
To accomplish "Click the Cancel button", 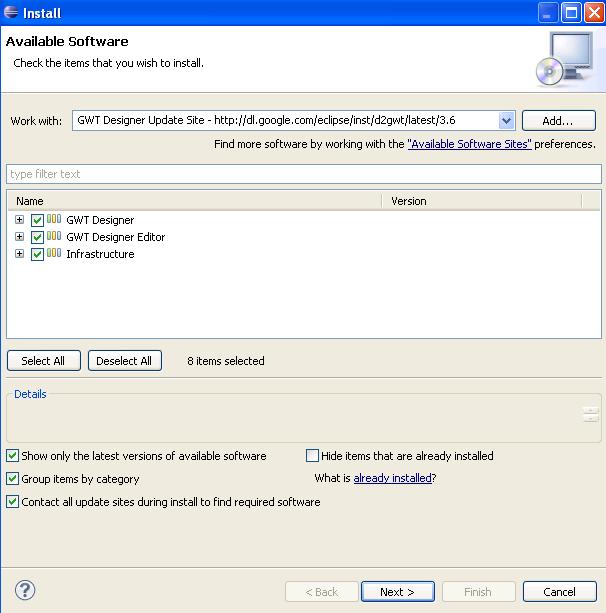I will (x=559, y=591).
